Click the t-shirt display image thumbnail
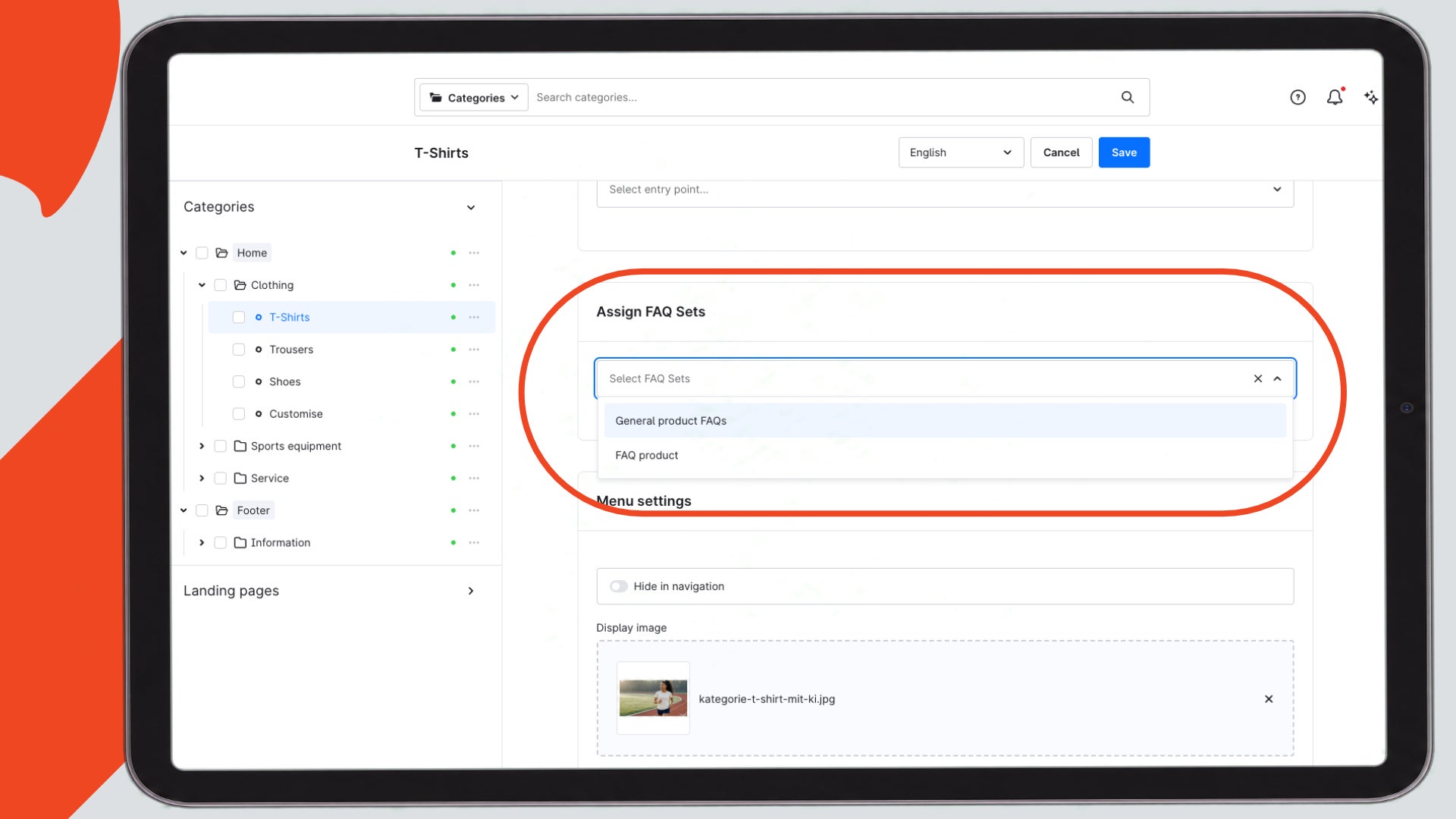The height and width of the screenshot is (819, 1456). [x=653, y=698]
